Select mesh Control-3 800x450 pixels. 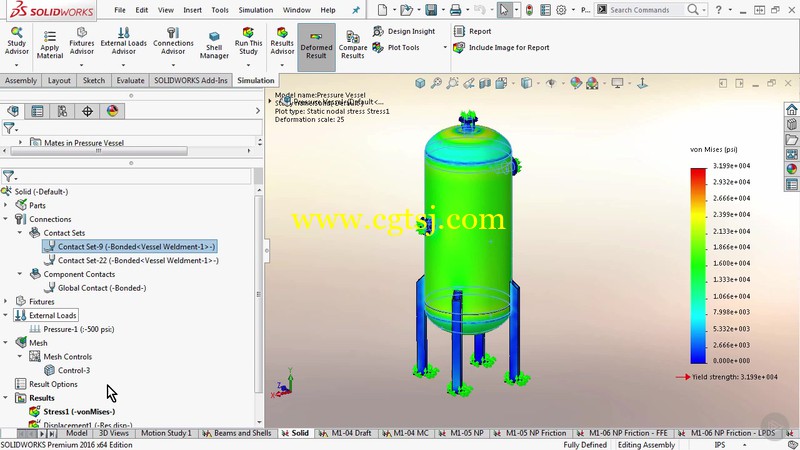tap(67, 370)
